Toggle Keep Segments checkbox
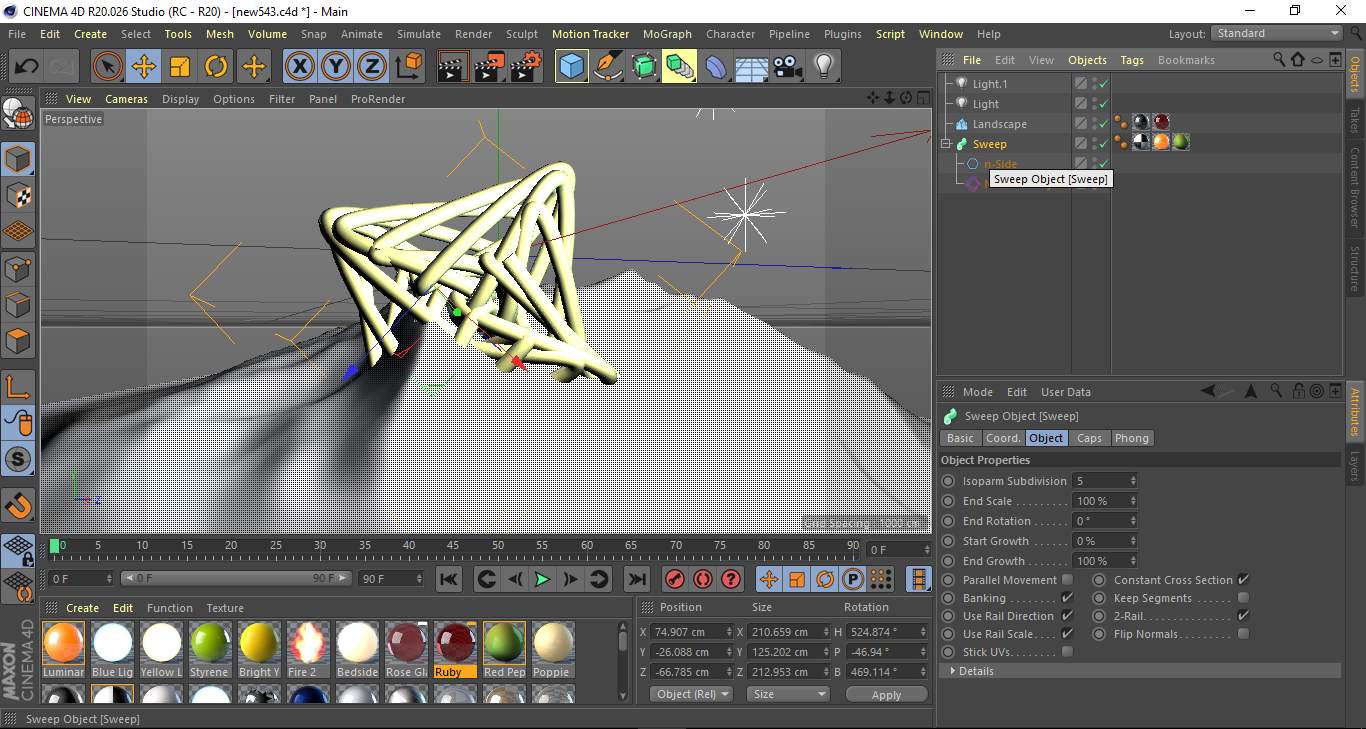This screenshot has width=1366, height=729. point(1243,598)
